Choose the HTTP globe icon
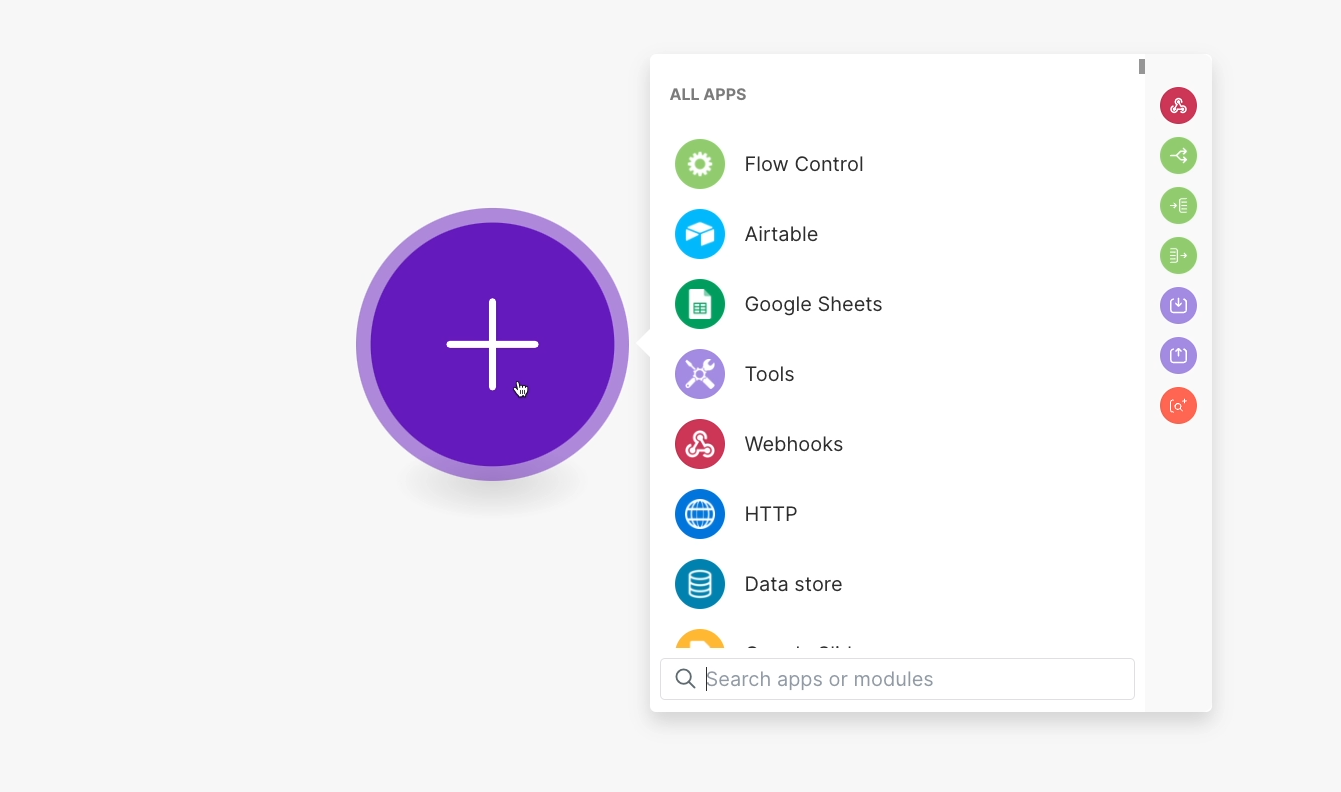The width and height of the screenshot is (1341, 792). point(700,514)
